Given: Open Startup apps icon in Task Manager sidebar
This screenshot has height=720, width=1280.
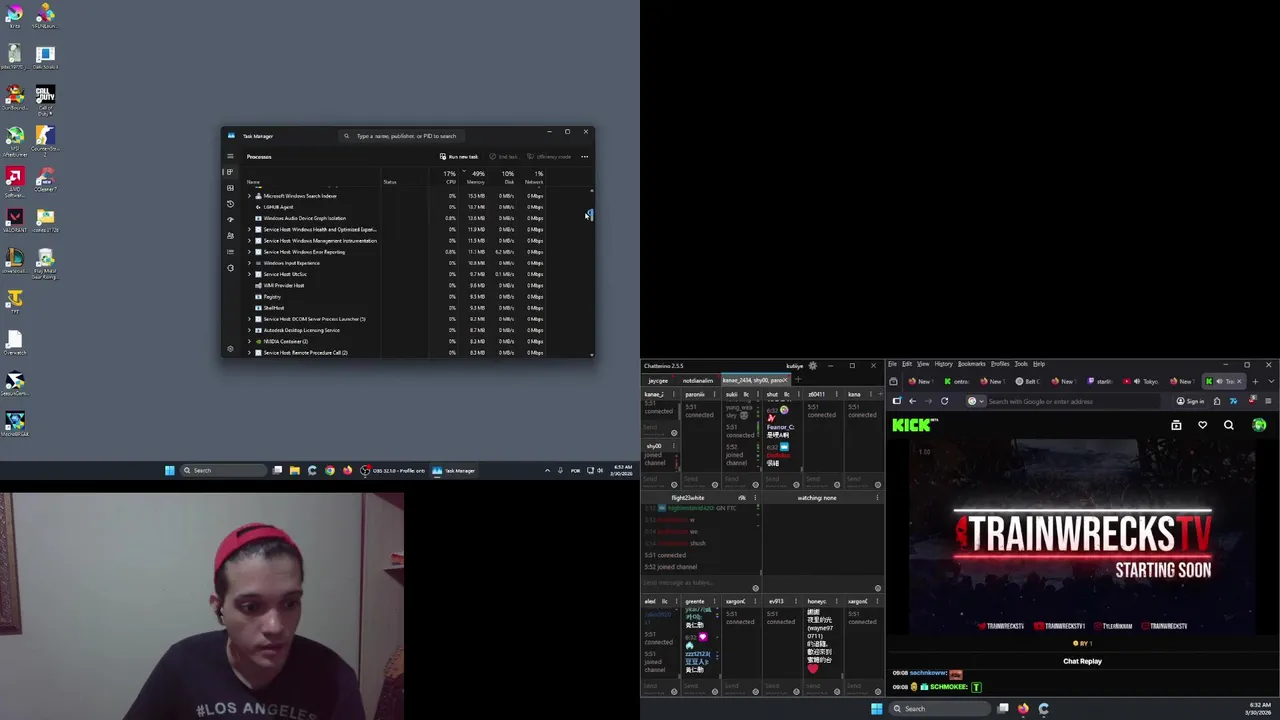Looking at the screenshot, I should point(230,220).
